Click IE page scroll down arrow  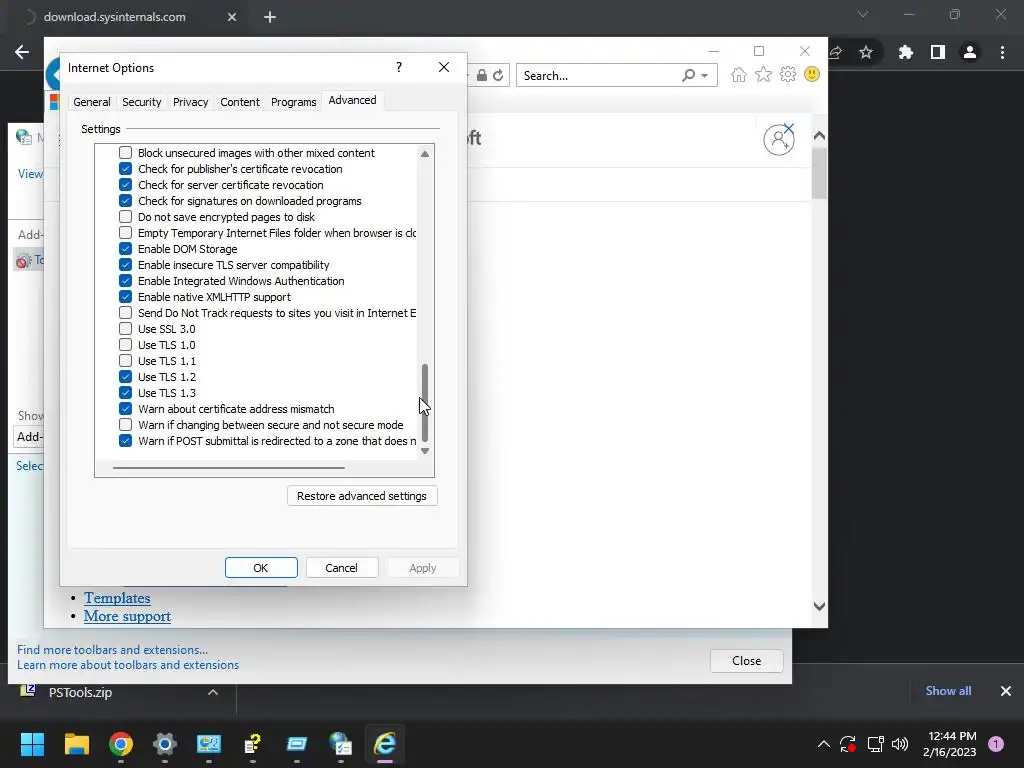pos(819,606)
